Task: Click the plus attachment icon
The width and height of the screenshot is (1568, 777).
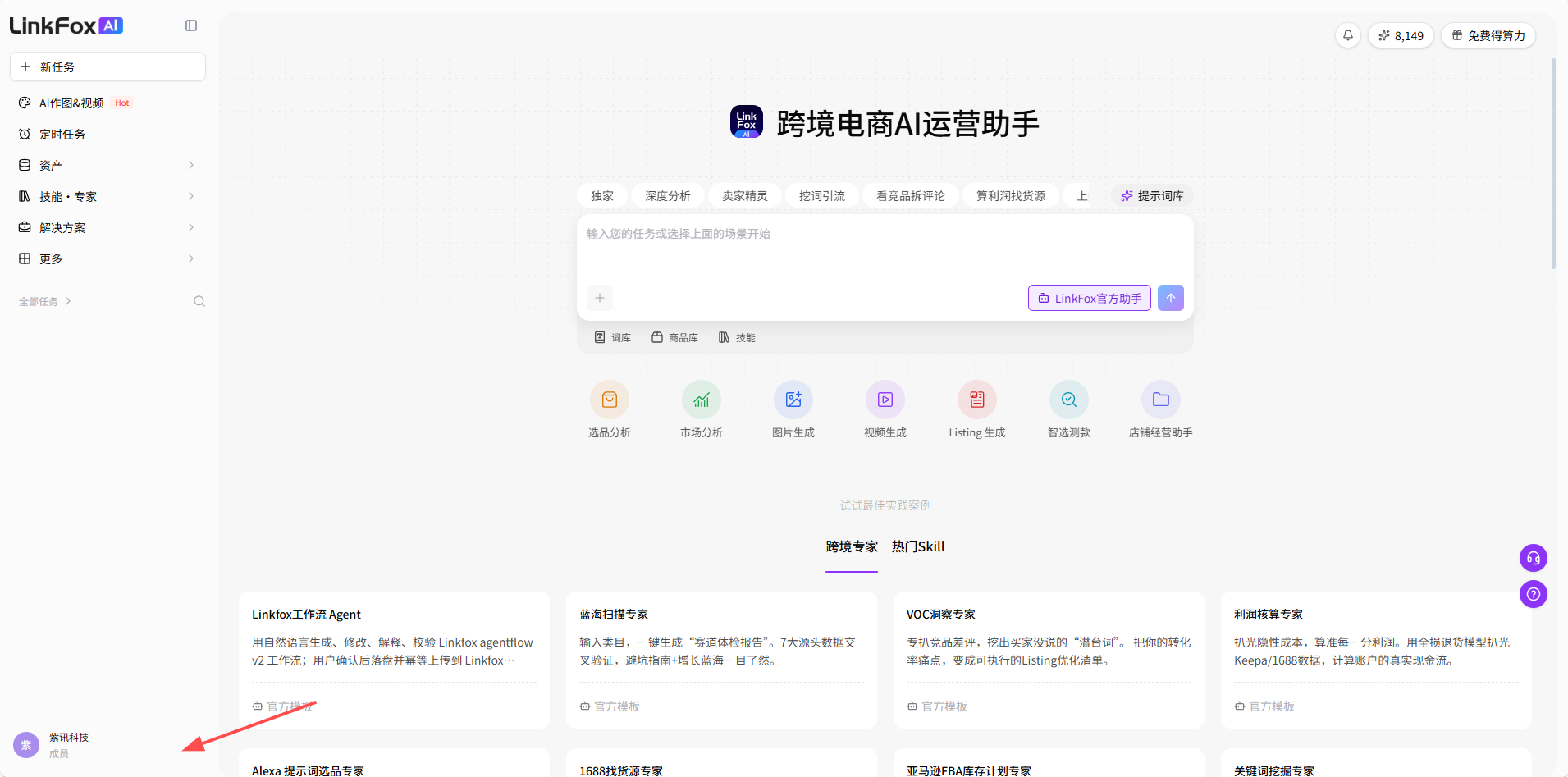Action: coord(600,298)
